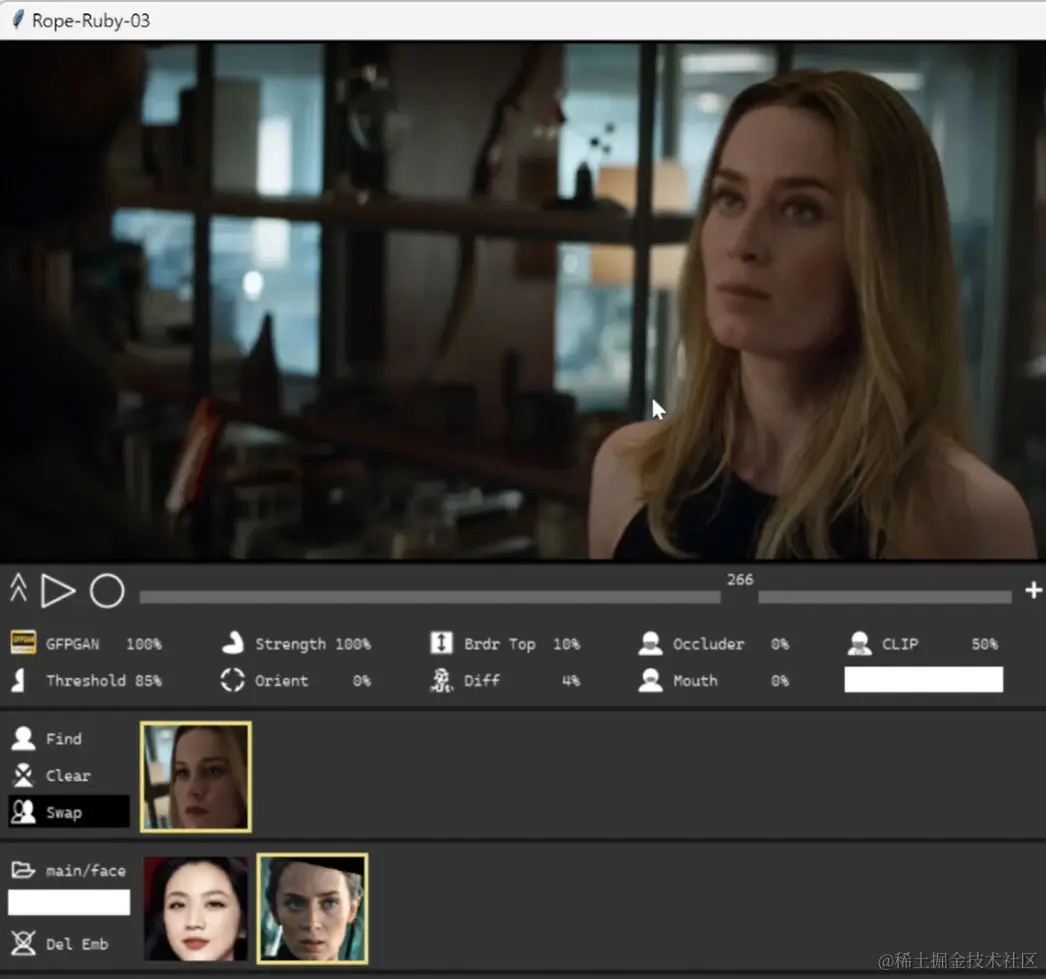Click the Clear button label
The image size is (1046, 979).
[68, 776]
